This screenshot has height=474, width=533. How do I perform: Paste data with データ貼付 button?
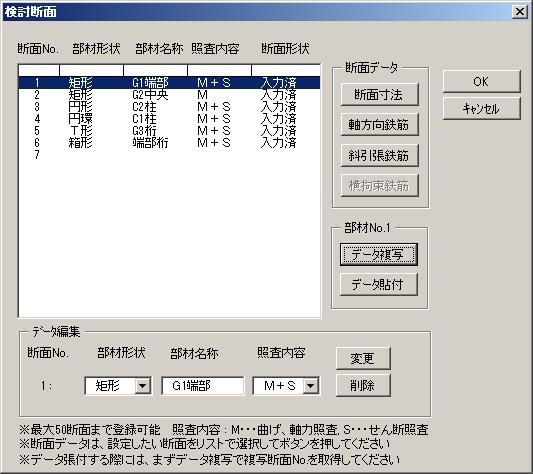pyautogui.click(x=379, y=284)
